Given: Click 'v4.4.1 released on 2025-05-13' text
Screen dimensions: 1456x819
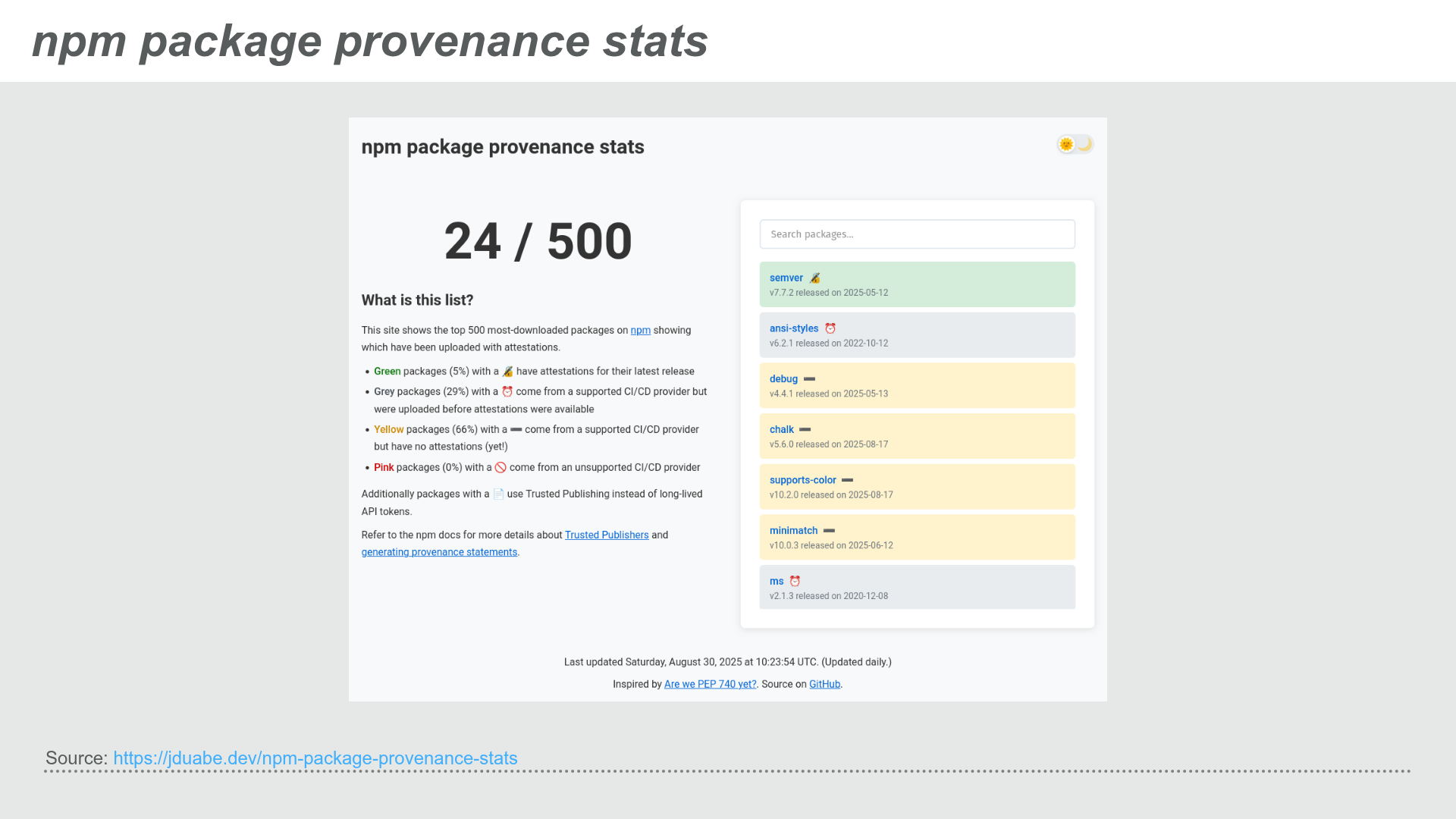Looking at the screenshot, I should (x=828, y=394).
